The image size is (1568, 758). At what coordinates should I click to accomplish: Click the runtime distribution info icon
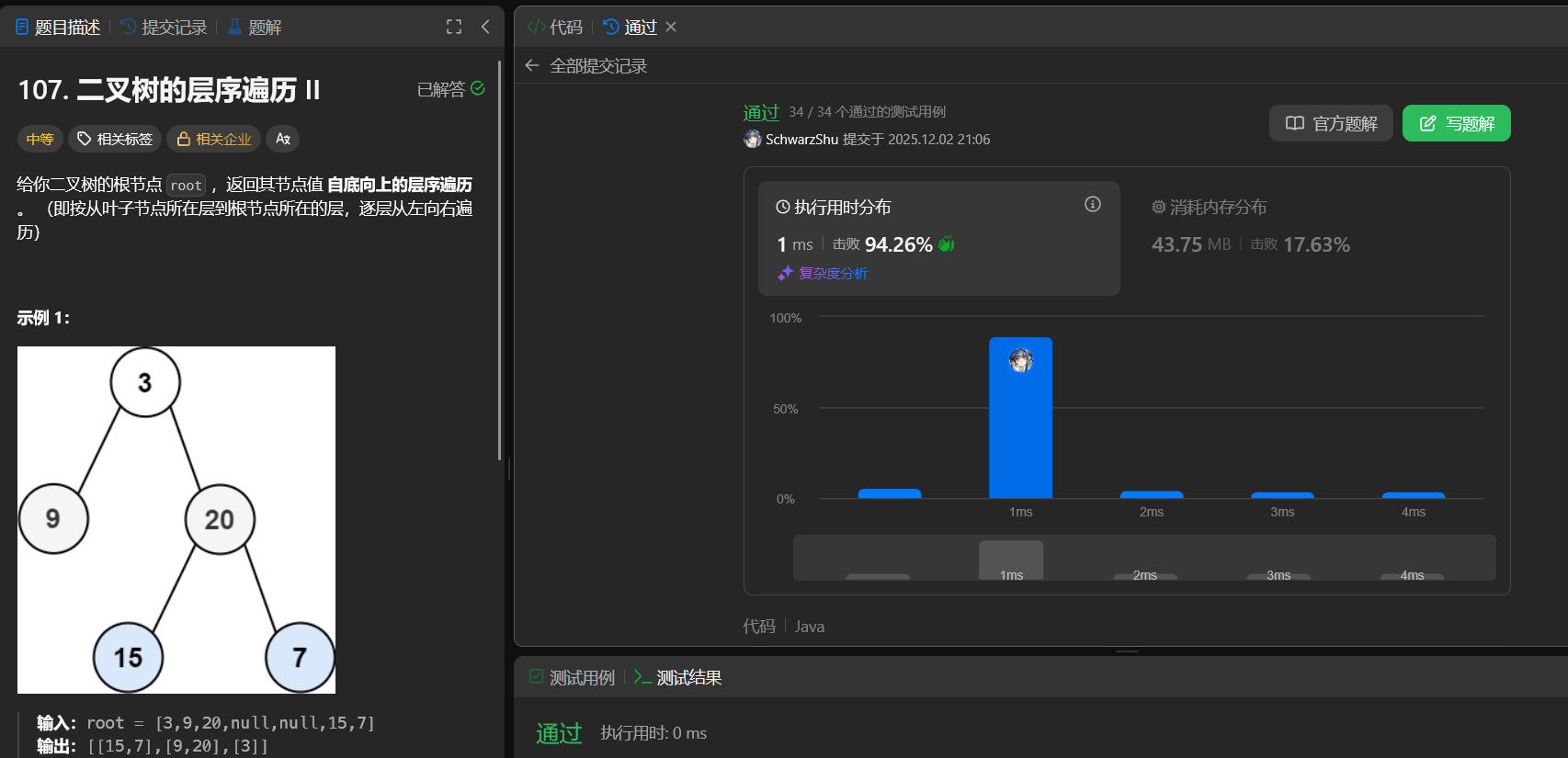pyautogui.click(x=1092, y=204)
